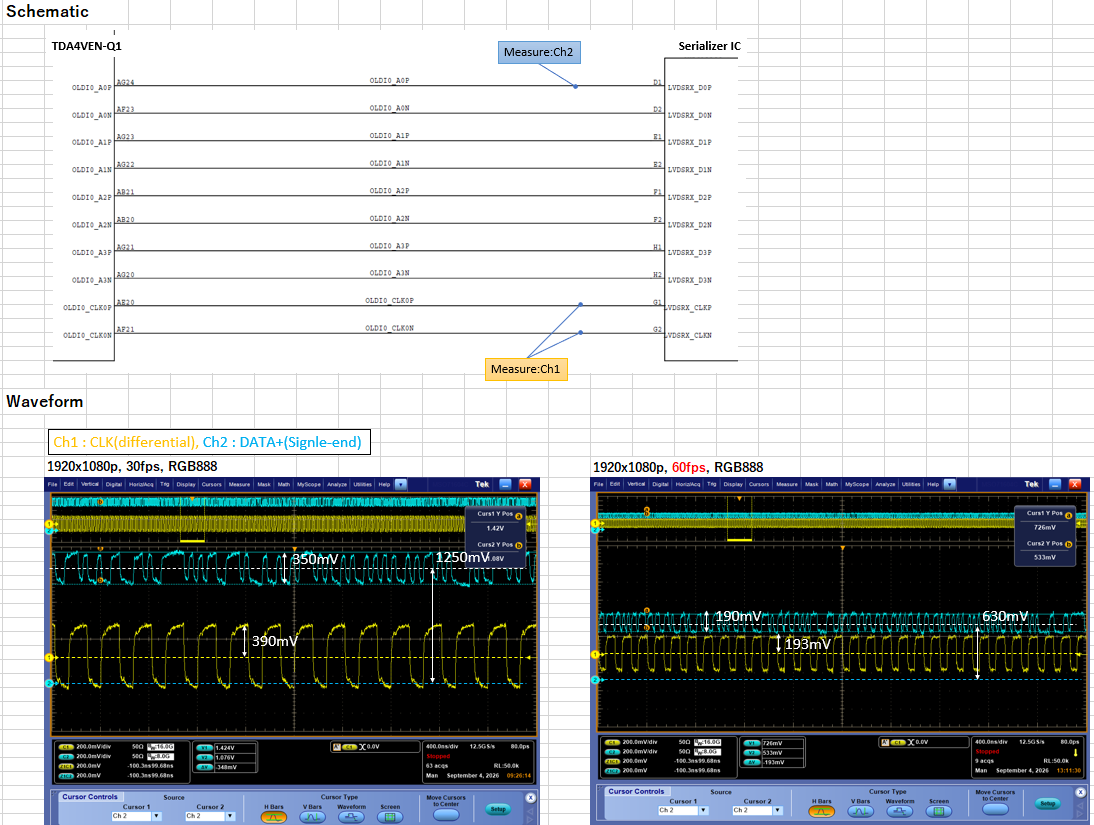This screenshot has width=1094, height=825.
Task: Expand menu-bar dropdown arrow in left scope window
Action: pos(400,484)
